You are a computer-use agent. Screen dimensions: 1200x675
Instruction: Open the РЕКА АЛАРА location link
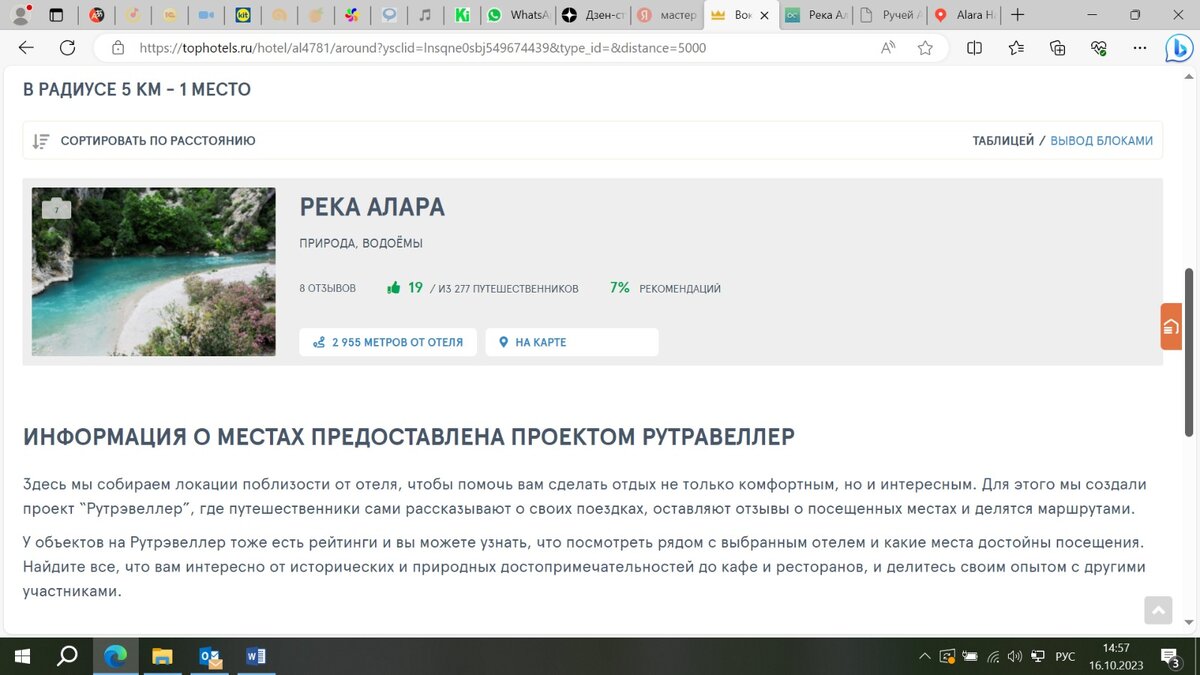click(372, 207)
